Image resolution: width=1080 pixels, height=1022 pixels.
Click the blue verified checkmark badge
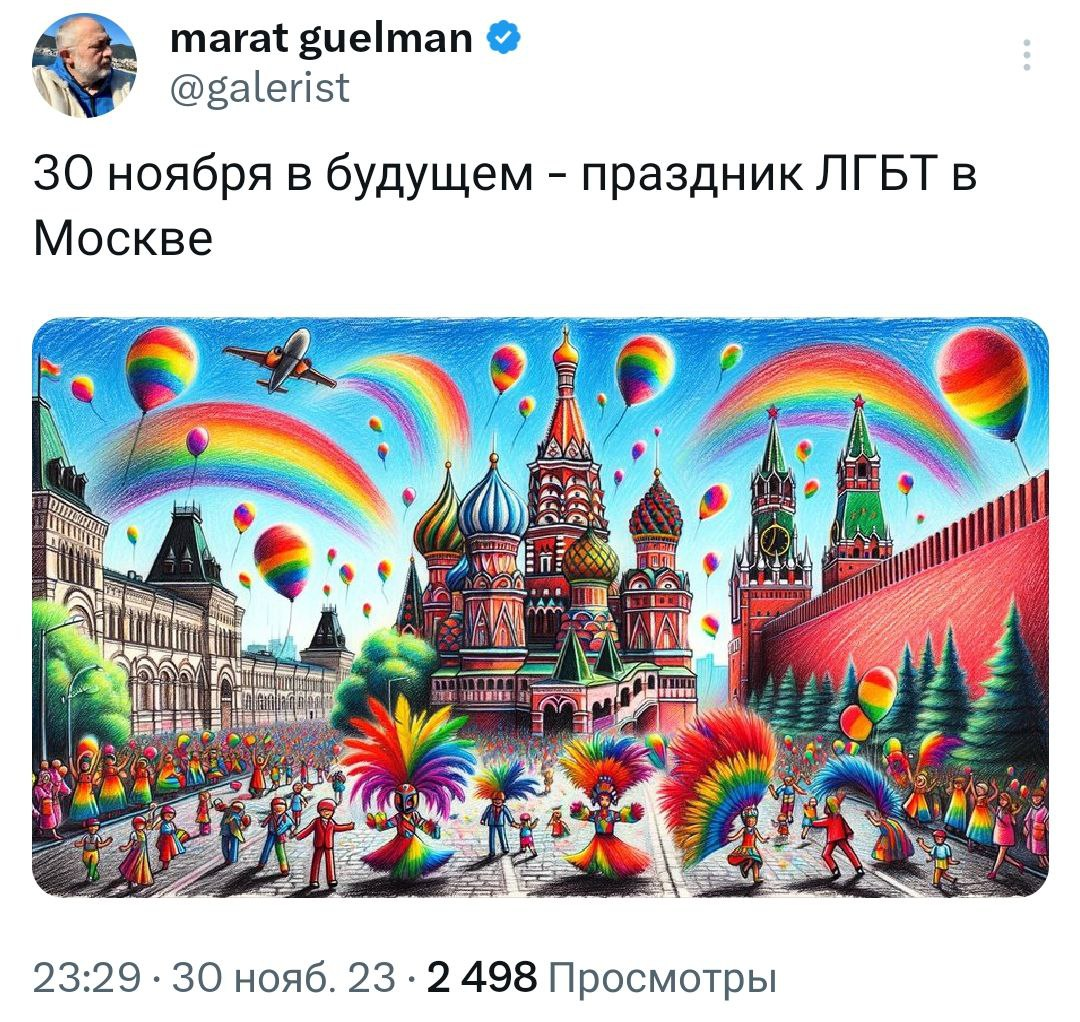(504, 37)
